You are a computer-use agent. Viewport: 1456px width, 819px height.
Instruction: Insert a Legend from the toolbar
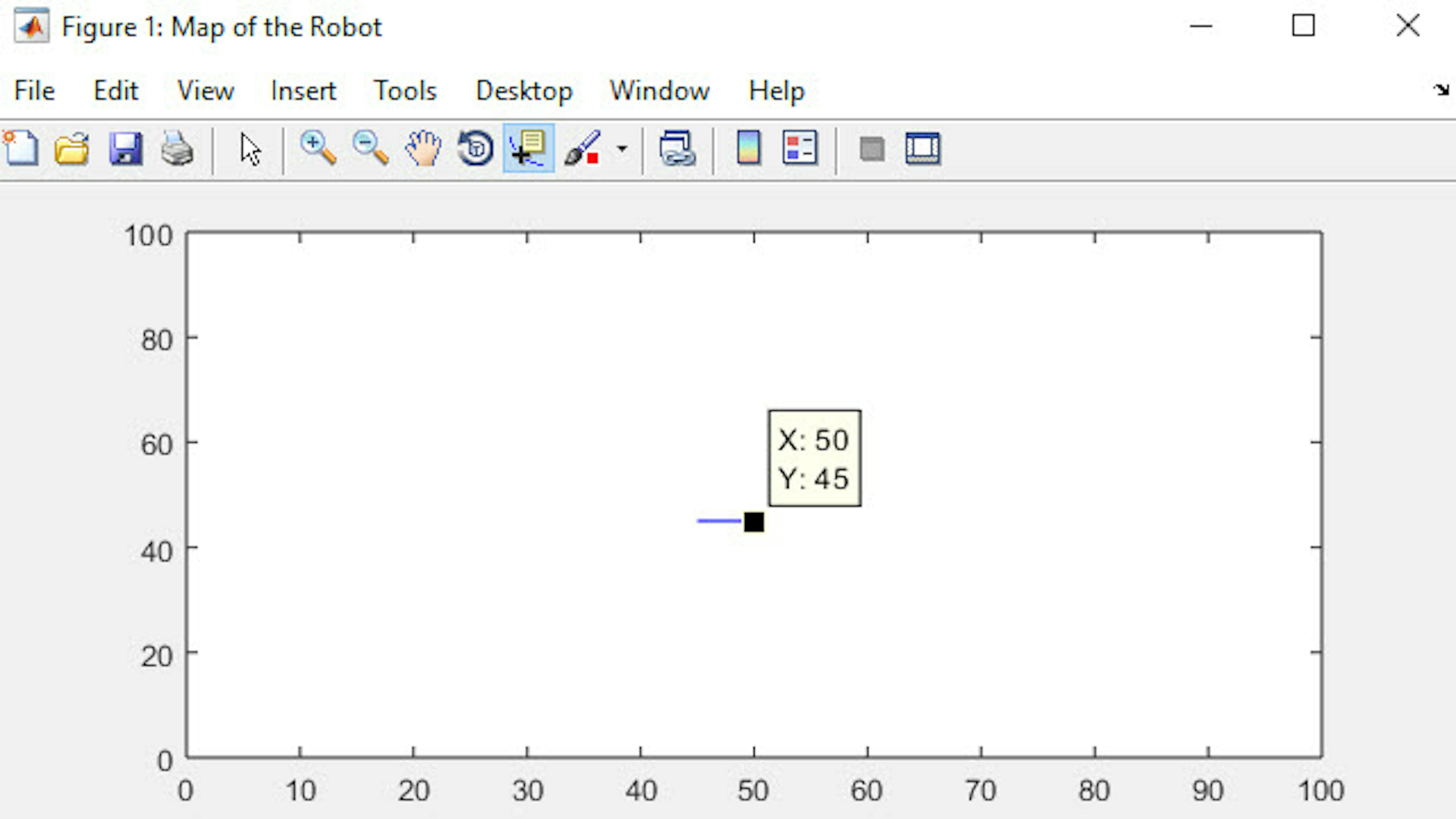tap(800, 148)
